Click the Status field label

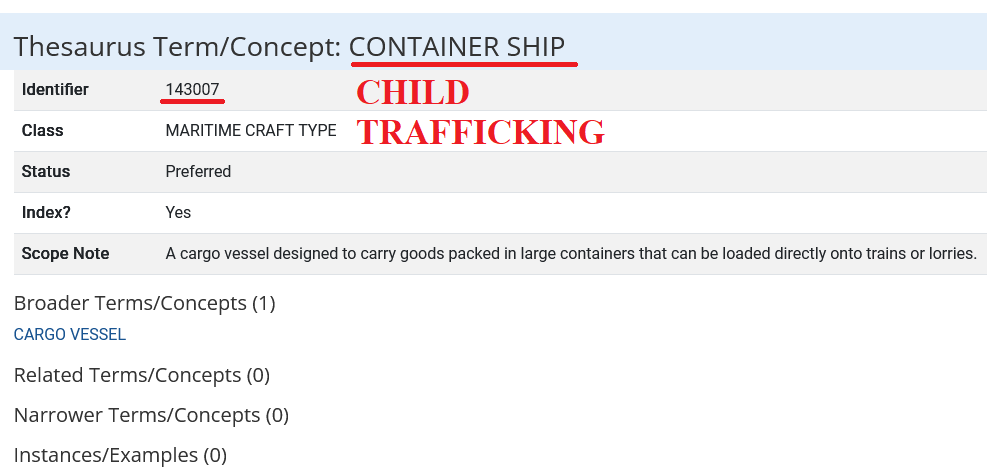pyautogui.click(x=46, y=172)
